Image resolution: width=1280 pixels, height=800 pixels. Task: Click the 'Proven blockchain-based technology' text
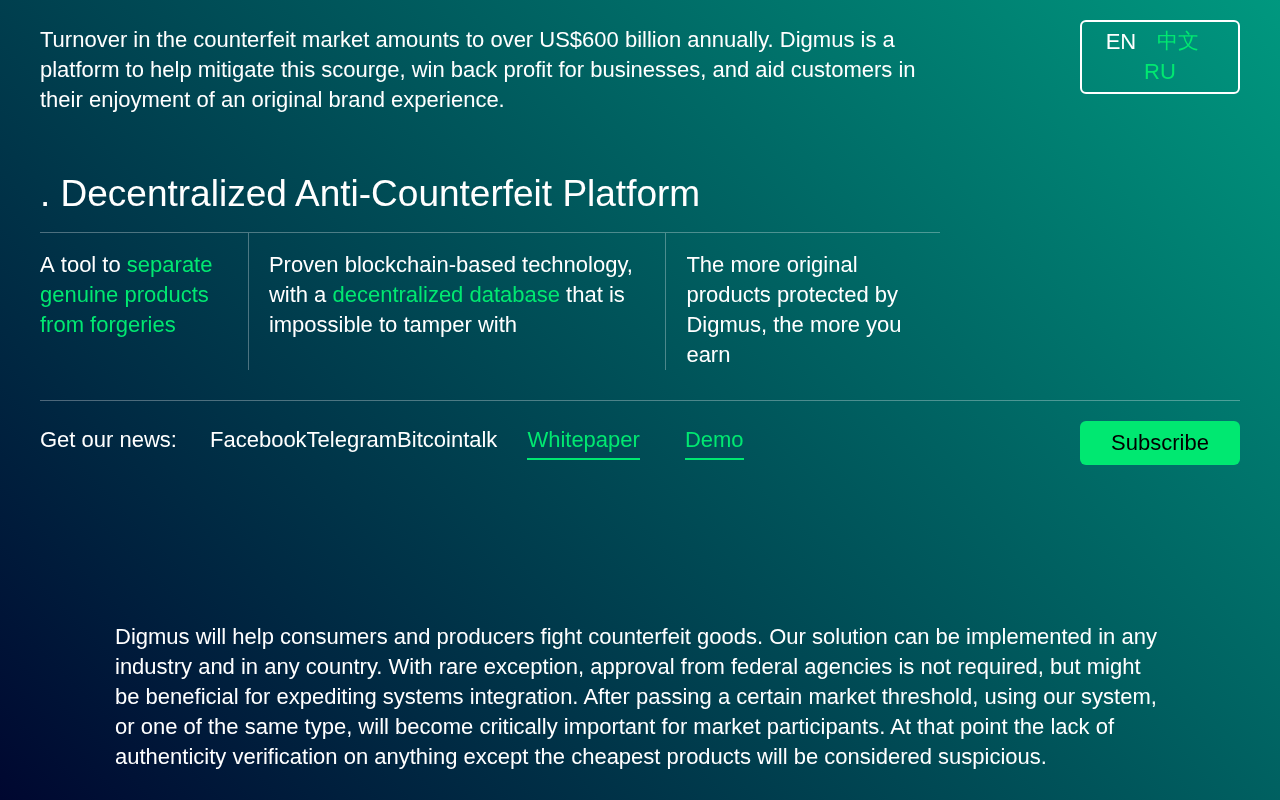(x=451, y=265)
